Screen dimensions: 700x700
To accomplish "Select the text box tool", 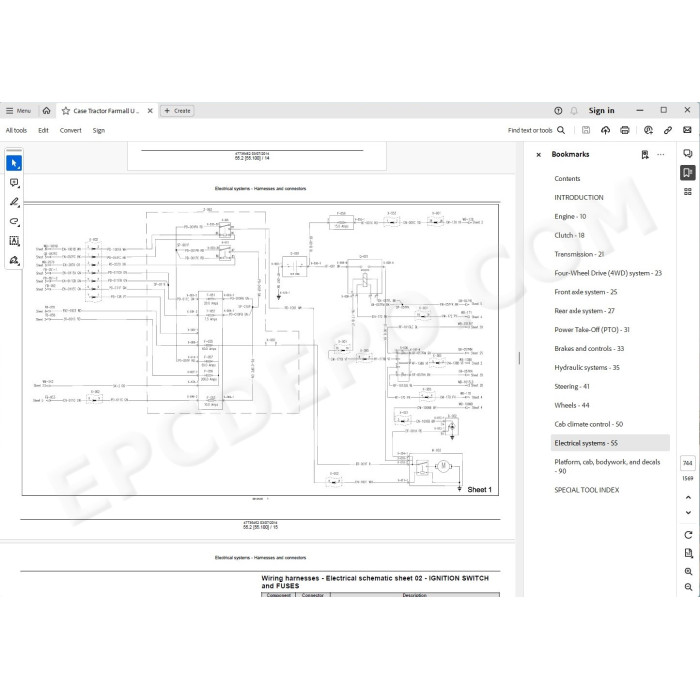I will 14,241.
